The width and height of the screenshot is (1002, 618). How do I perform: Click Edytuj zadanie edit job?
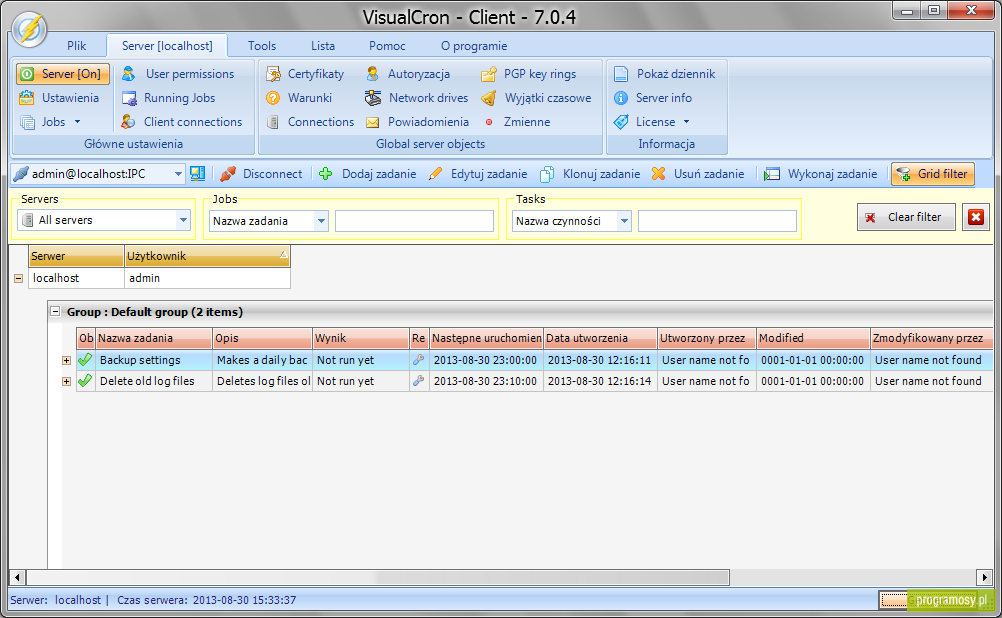point(478,174)
